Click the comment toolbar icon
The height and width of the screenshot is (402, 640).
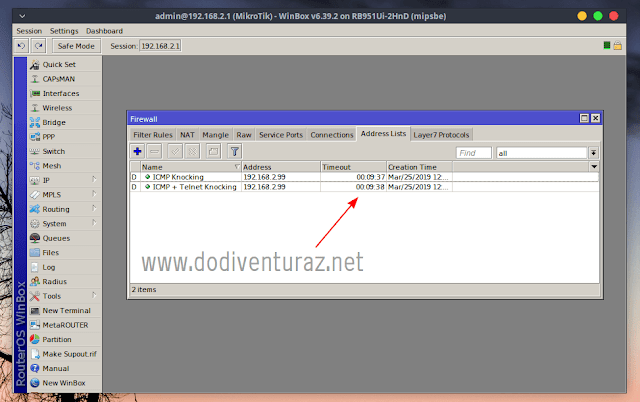pos(213,151)
